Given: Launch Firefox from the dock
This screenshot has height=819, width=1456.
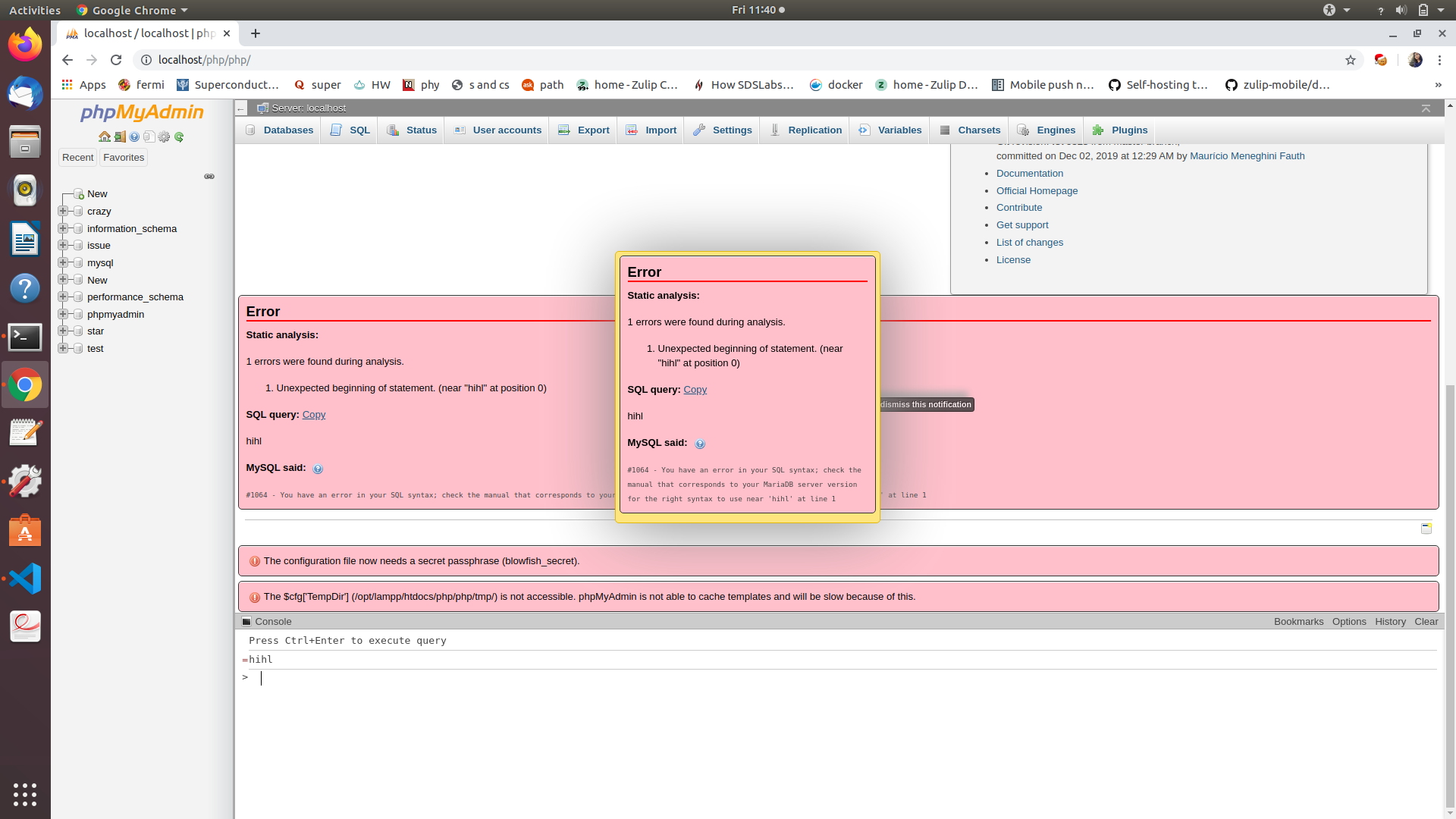Looking at the screenshot, I should pyautogui.click(x=25, y=43).
